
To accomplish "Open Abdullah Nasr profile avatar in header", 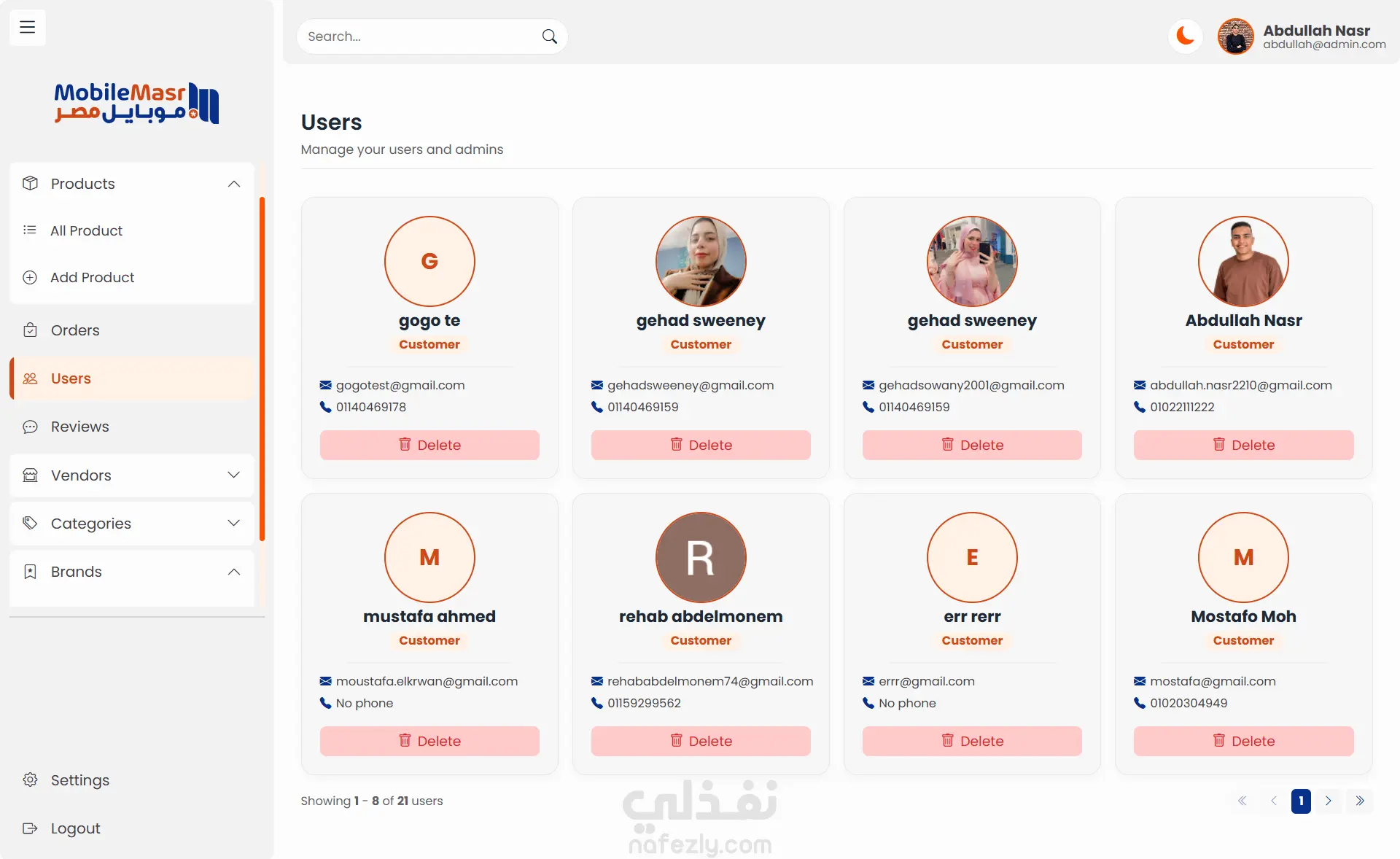I will (1235, 36).
